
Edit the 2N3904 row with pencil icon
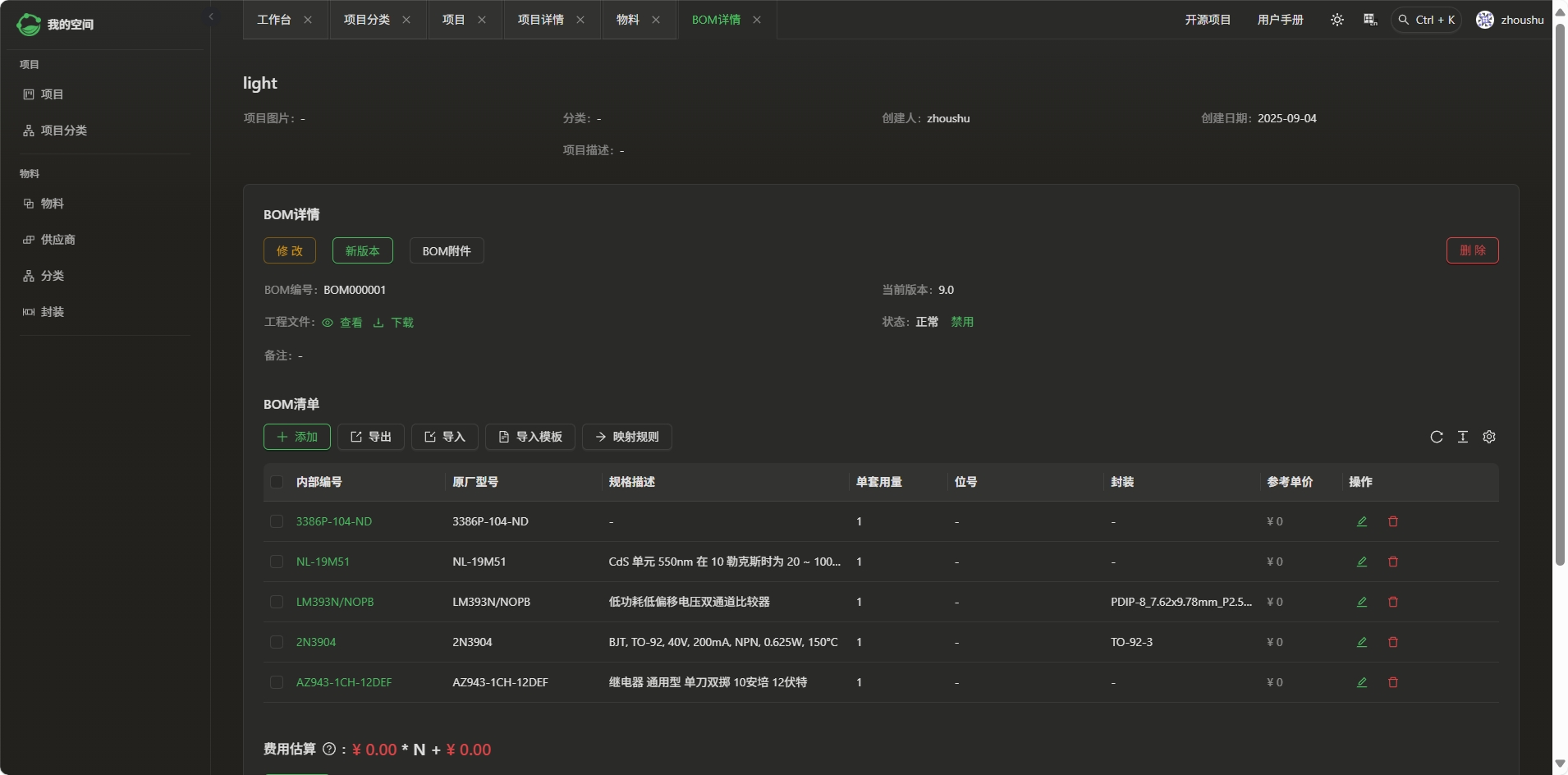[1361, 642]
